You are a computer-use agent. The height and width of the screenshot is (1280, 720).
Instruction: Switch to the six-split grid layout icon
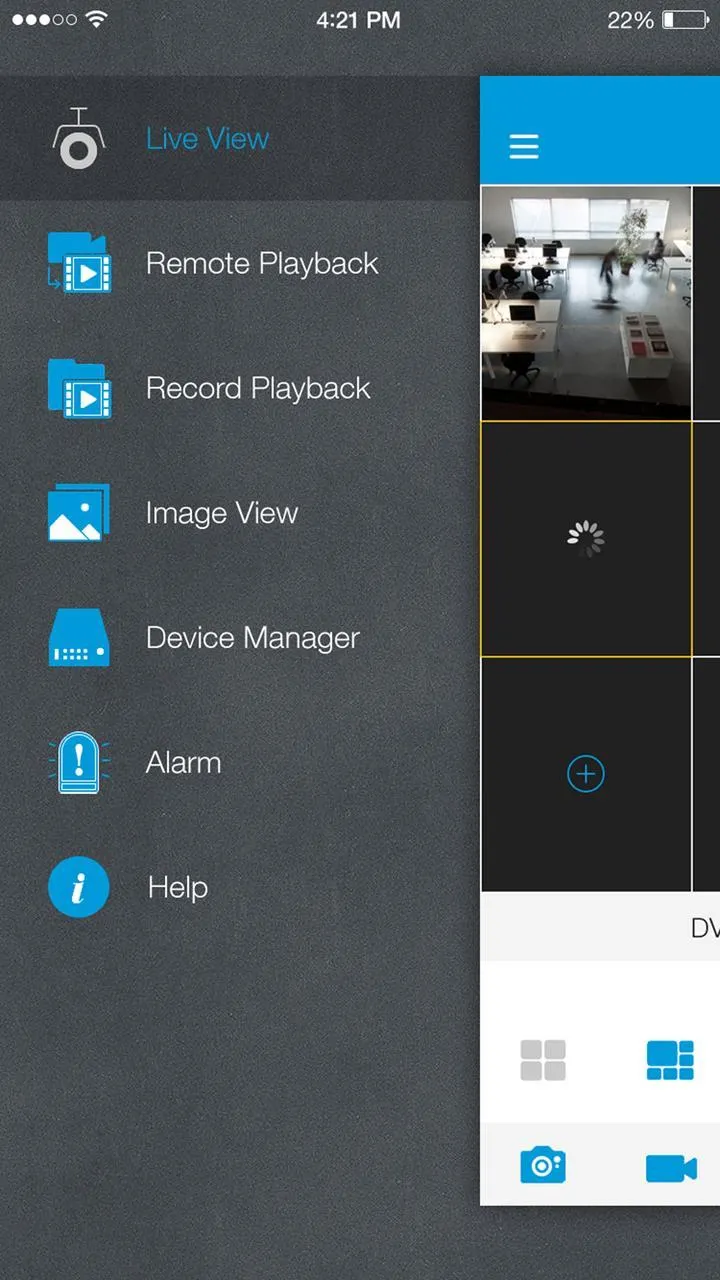(x=670, y=1060)
